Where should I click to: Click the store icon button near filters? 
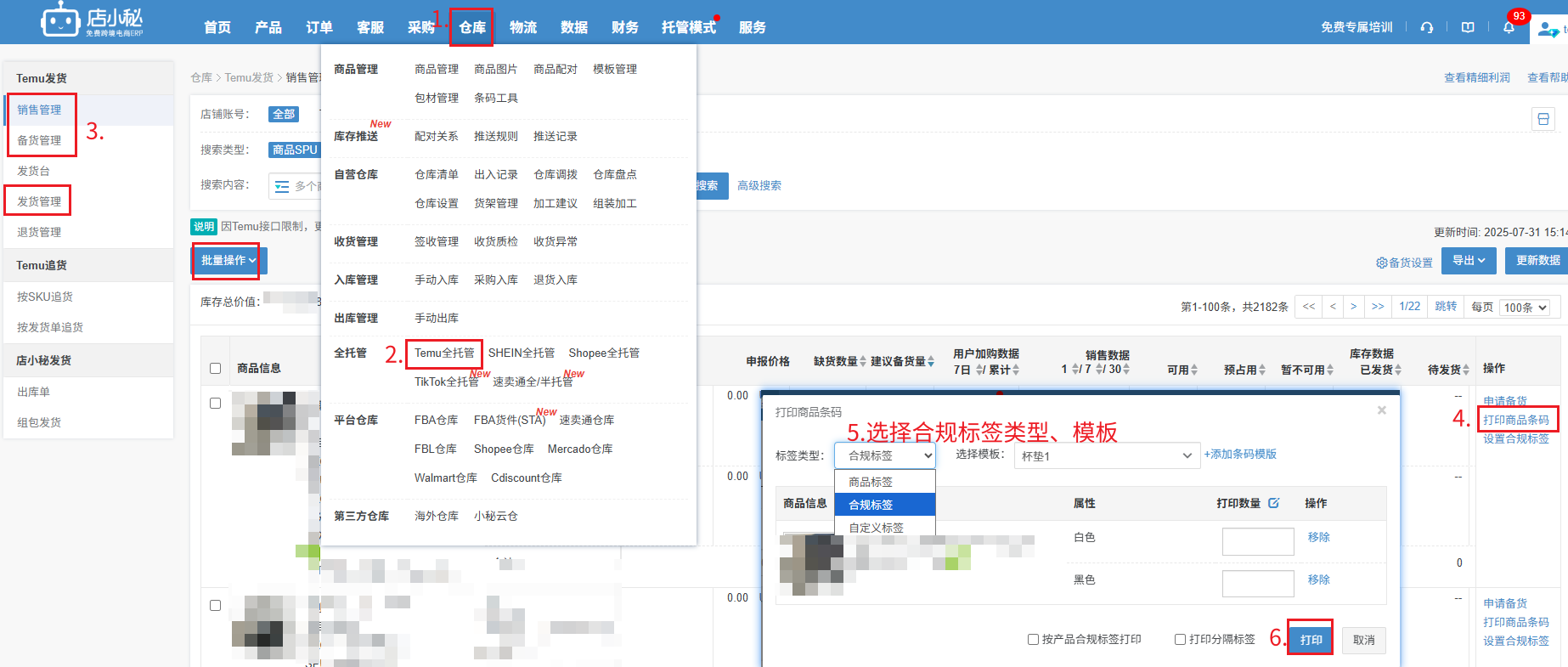tap(1543, 119)
